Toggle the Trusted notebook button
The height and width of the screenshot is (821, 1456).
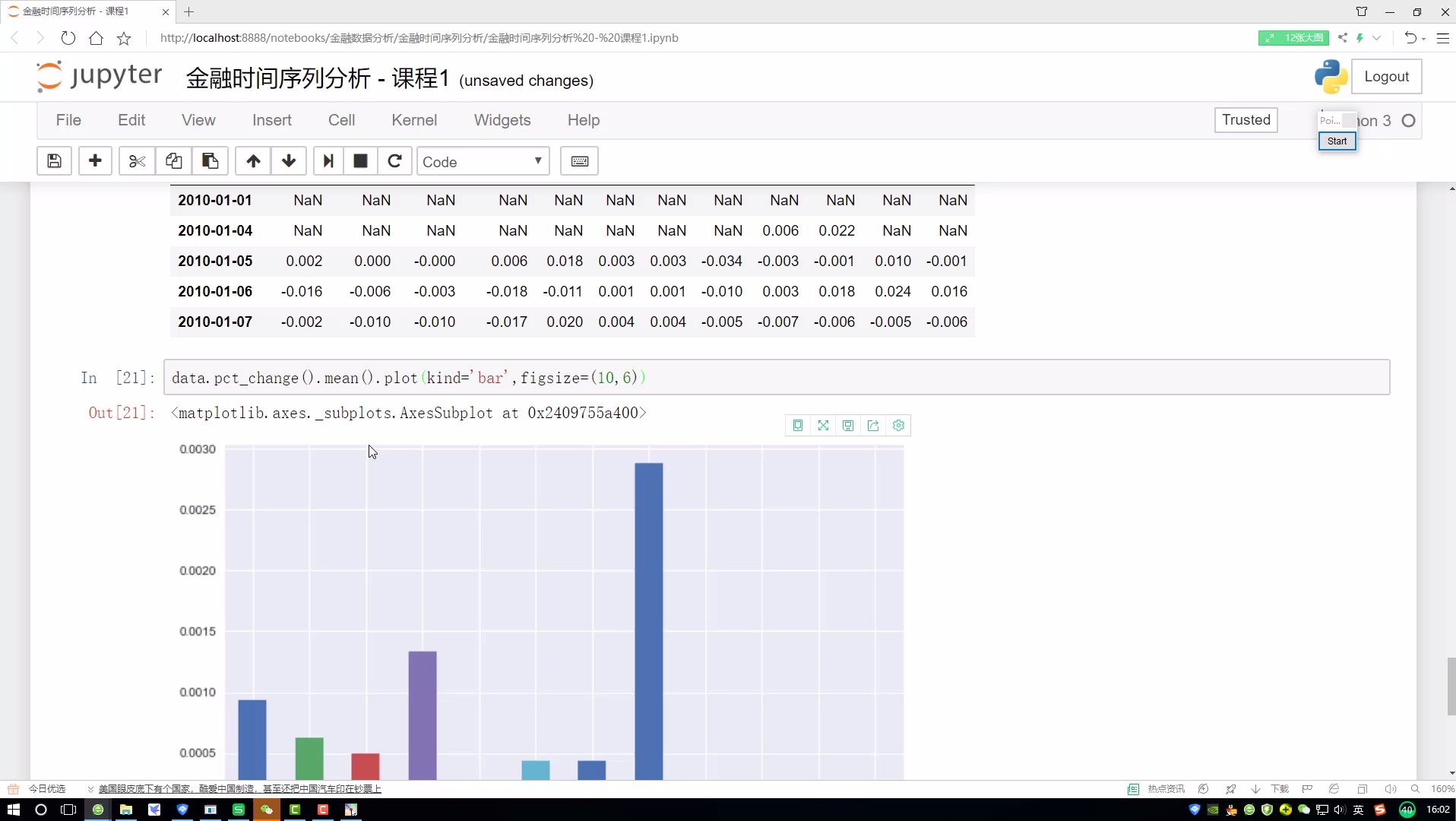point(1246,120)
